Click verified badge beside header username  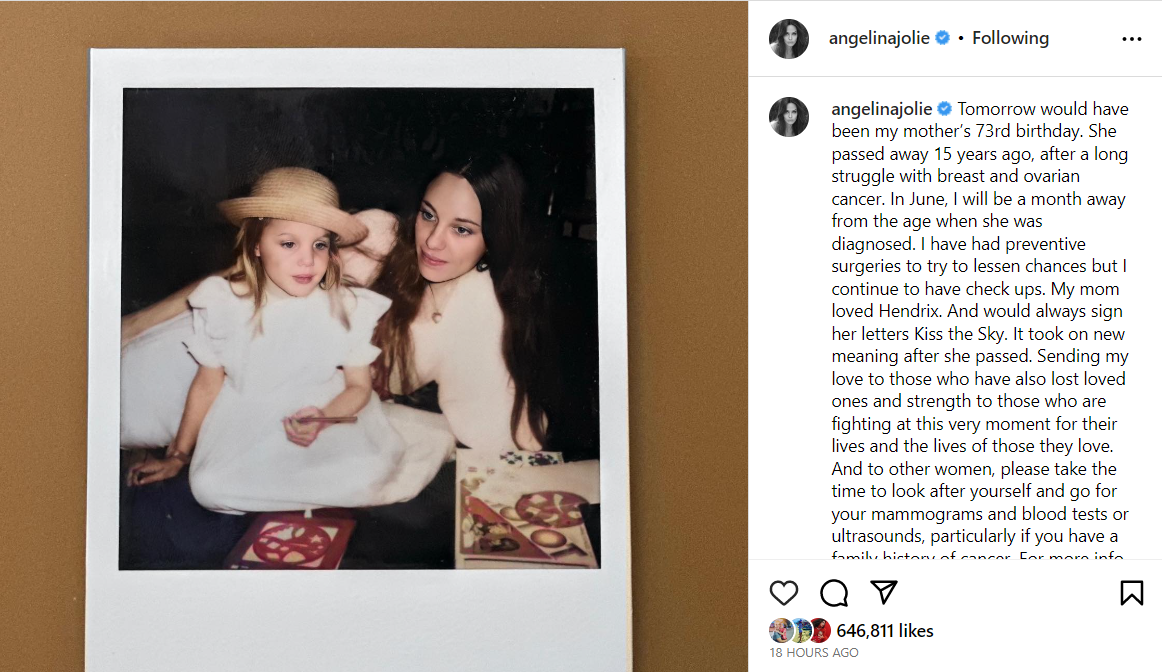pyautogui.click(x=943, y=38)
